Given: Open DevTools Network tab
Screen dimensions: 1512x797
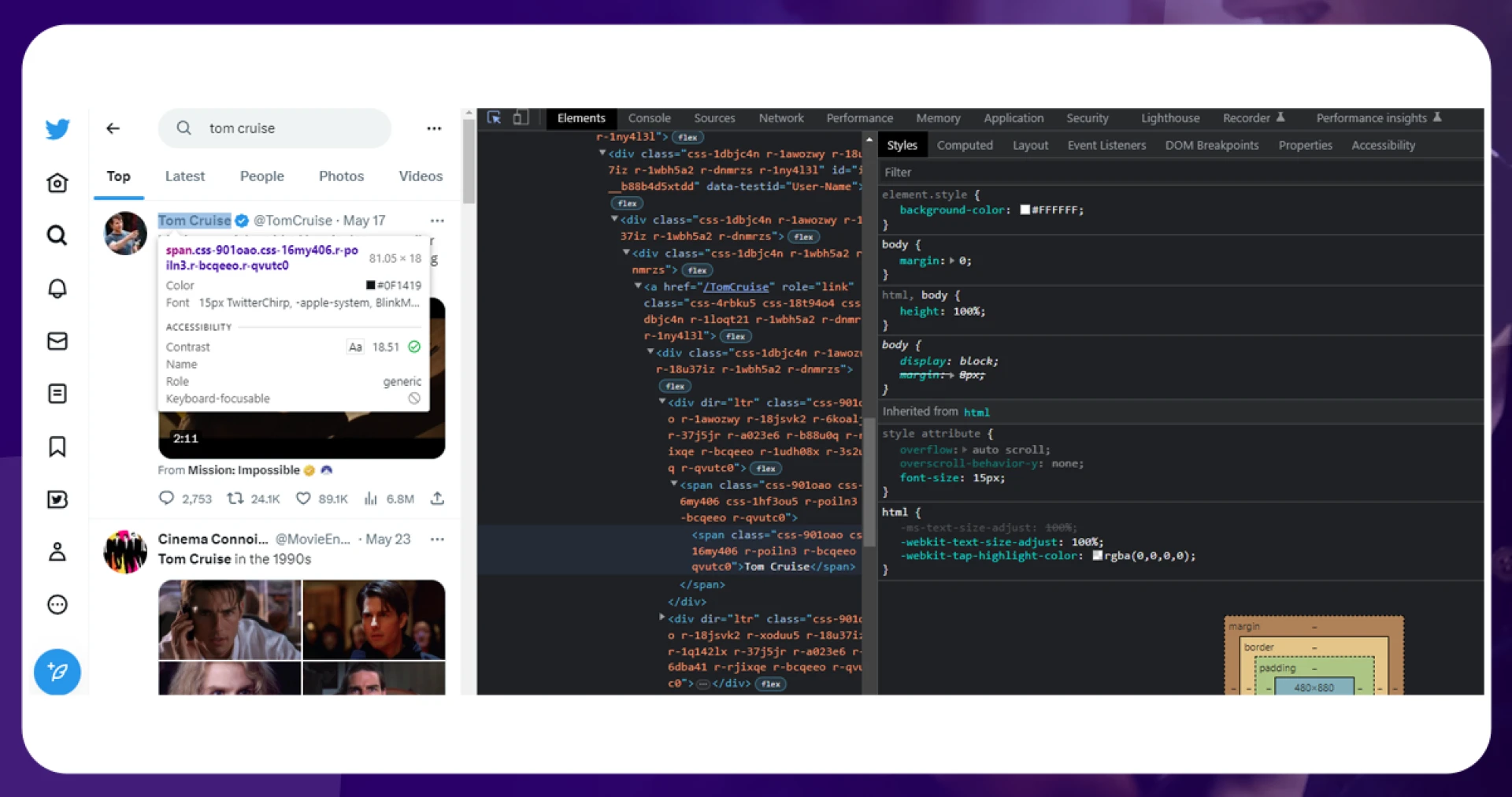Looking at the screenshot, I should [781, 118].
